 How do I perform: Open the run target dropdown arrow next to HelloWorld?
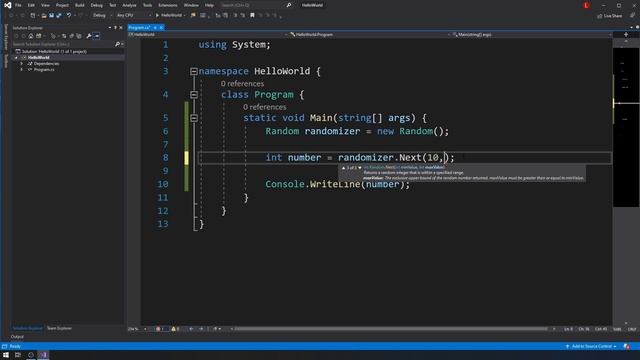point(184,16)
